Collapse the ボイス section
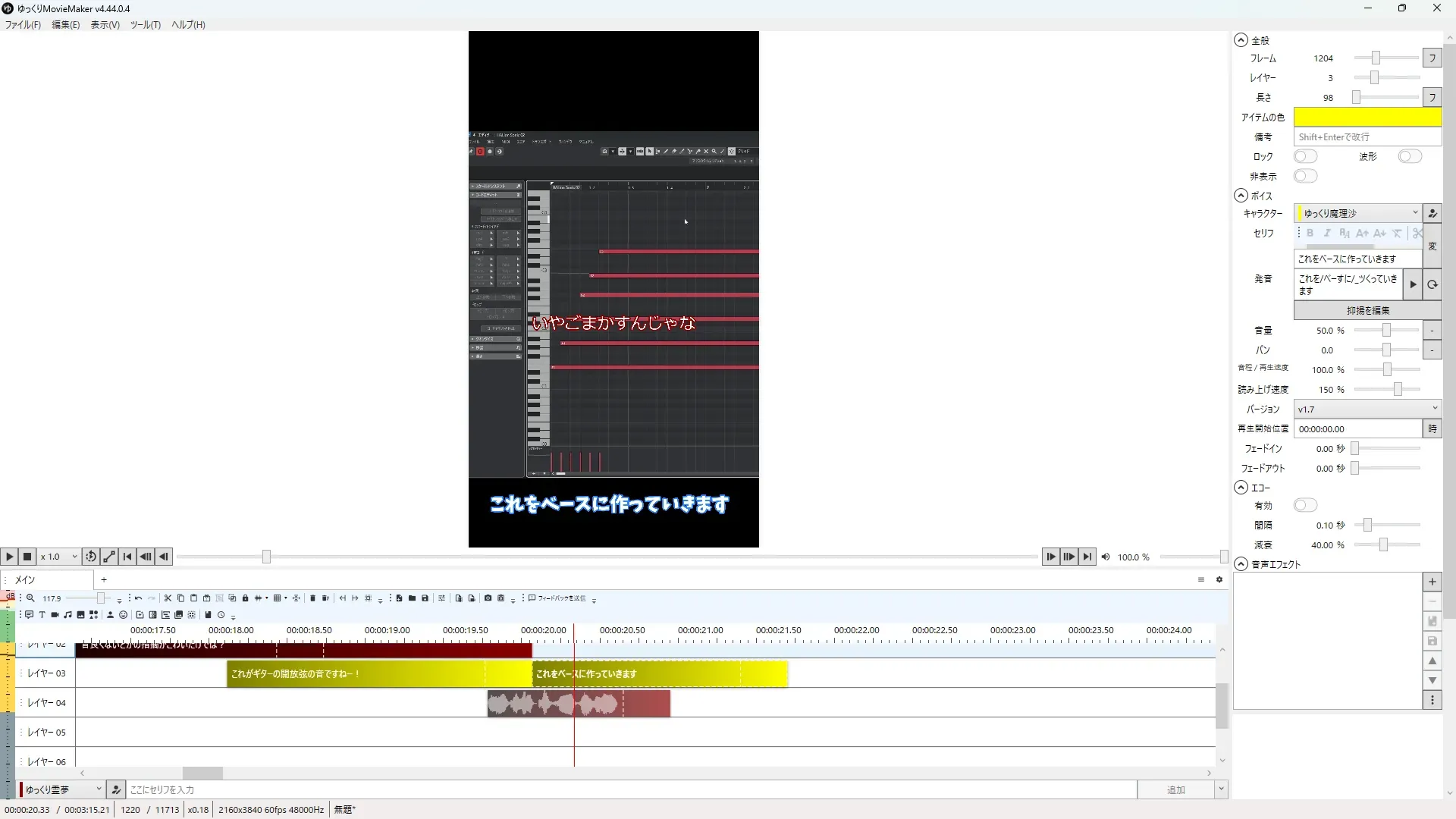Viewport: 1456px width, 819px height. 1241,196
